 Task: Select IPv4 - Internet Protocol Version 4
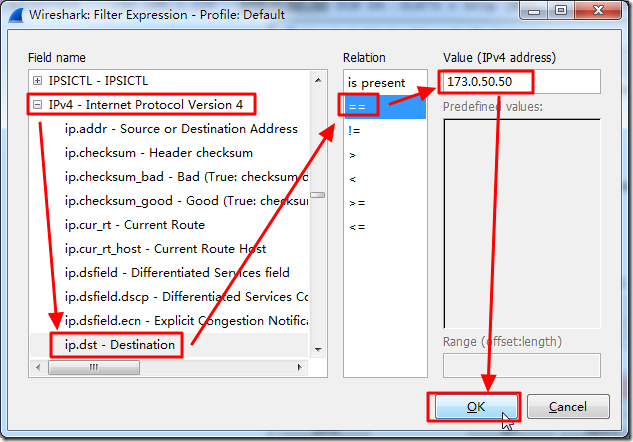[x=146, y=105]
